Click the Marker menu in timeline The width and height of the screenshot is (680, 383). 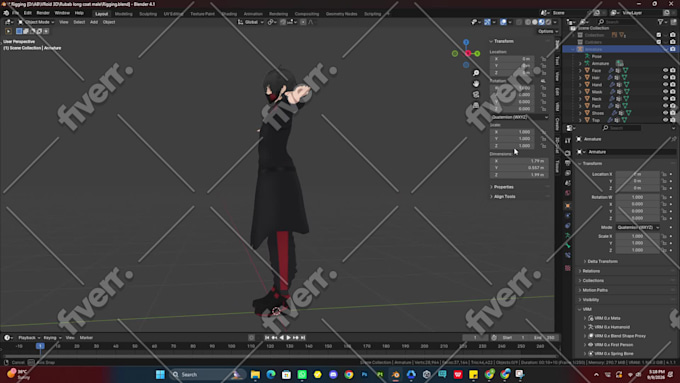coord(86,337)
